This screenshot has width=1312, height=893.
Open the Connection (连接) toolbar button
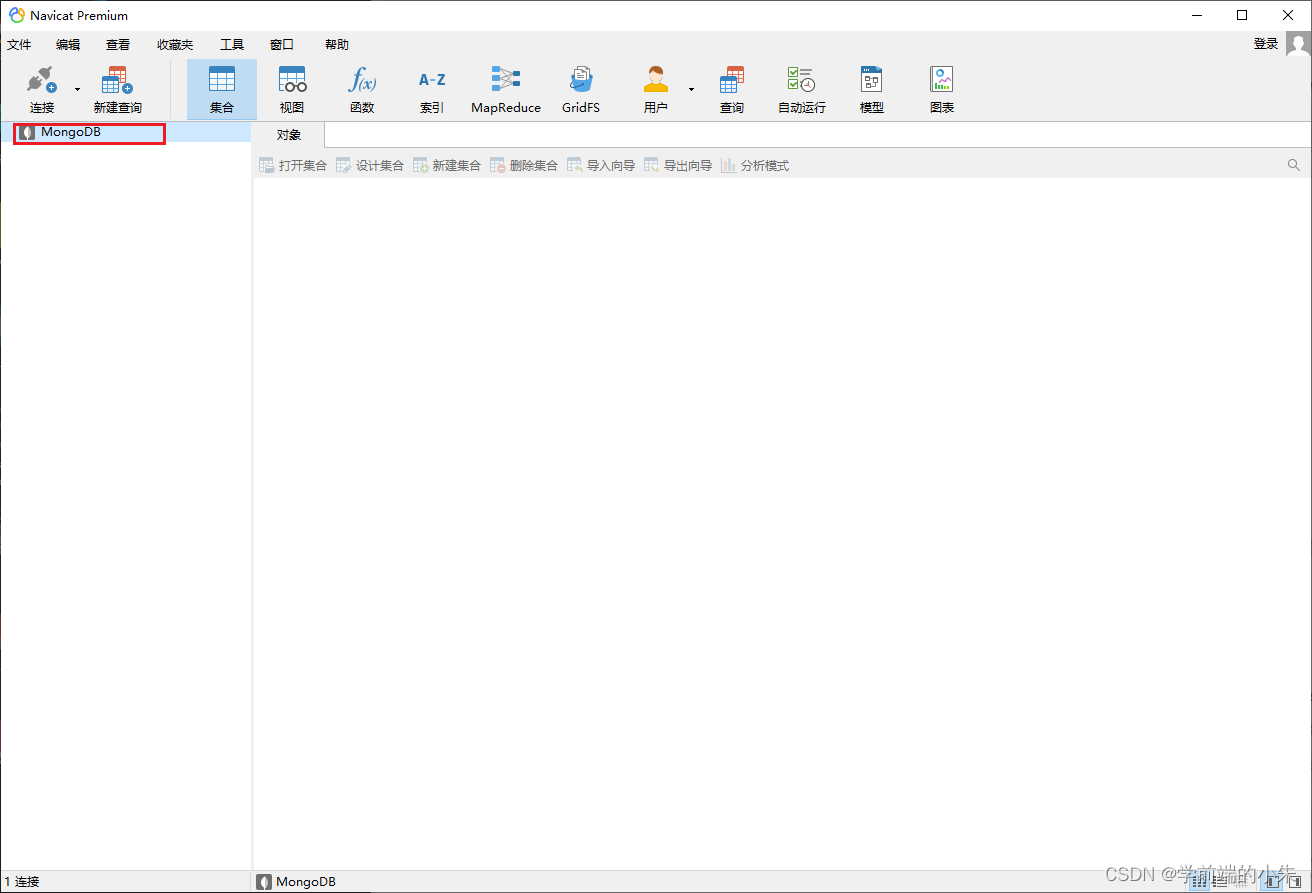42,89
